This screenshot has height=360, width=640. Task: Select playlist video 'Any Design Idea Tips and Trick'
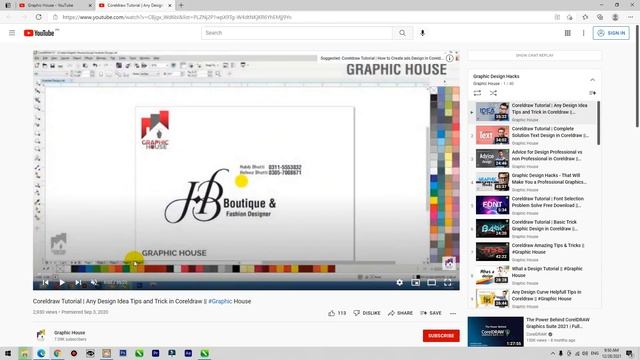[533, 112]
